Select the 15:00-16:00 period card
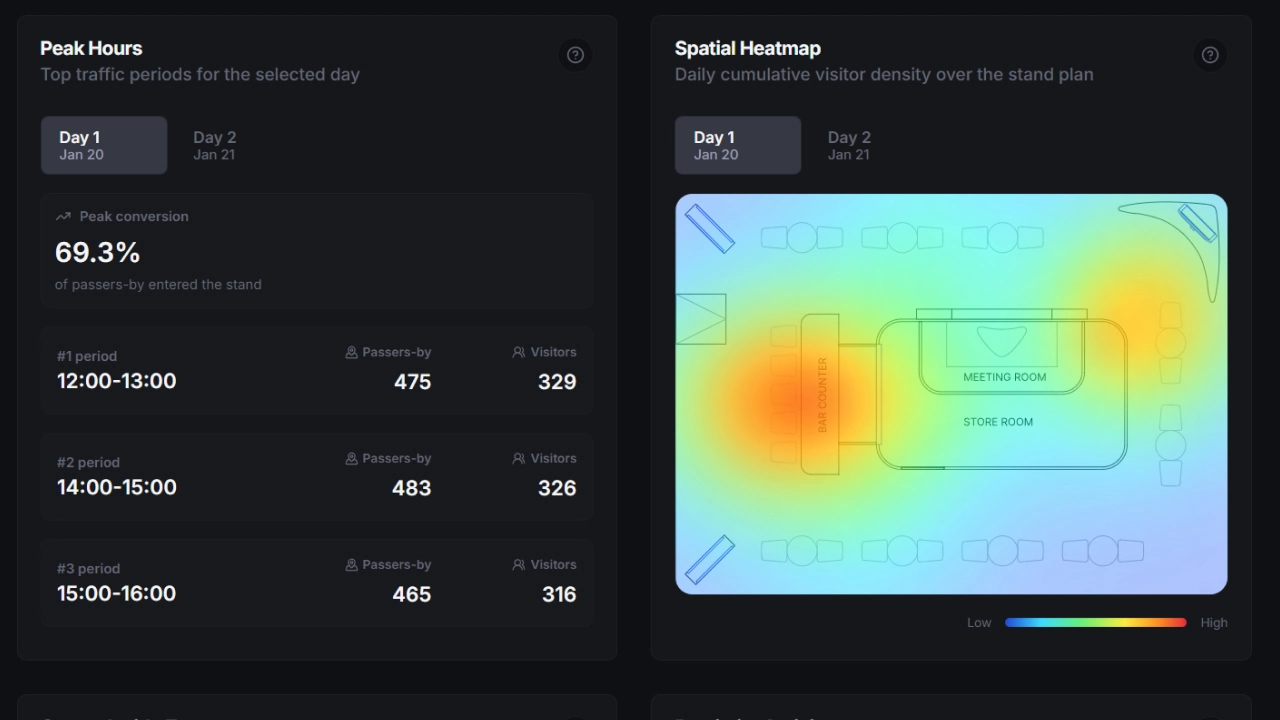This screenshot has width=1280, height=720. [x=317, y=582]
